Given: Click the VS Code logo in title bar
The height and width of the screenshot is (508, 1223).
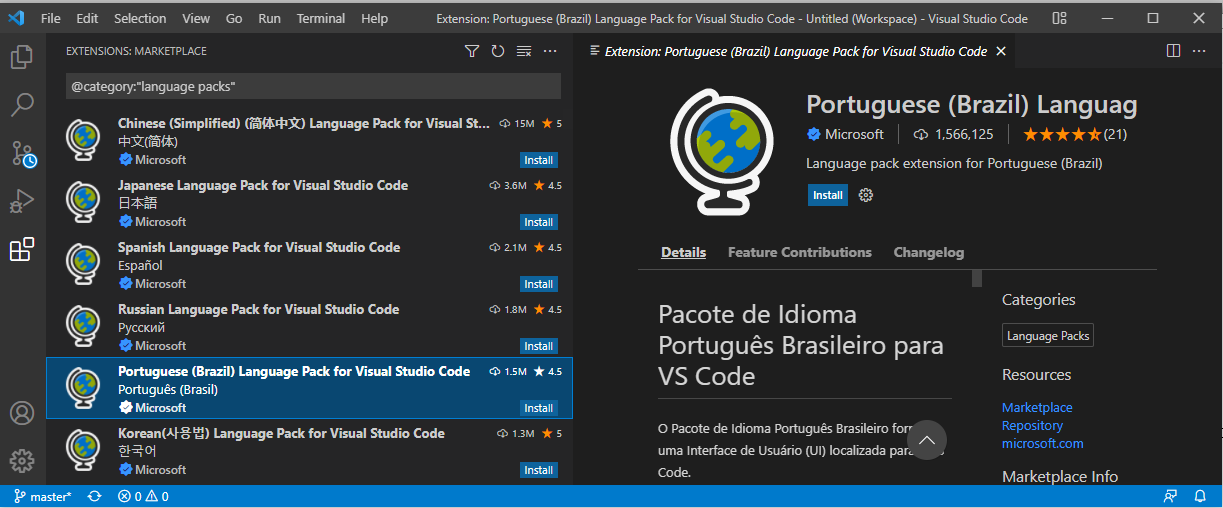Looking at the screenshot, I should coord(17,18).
